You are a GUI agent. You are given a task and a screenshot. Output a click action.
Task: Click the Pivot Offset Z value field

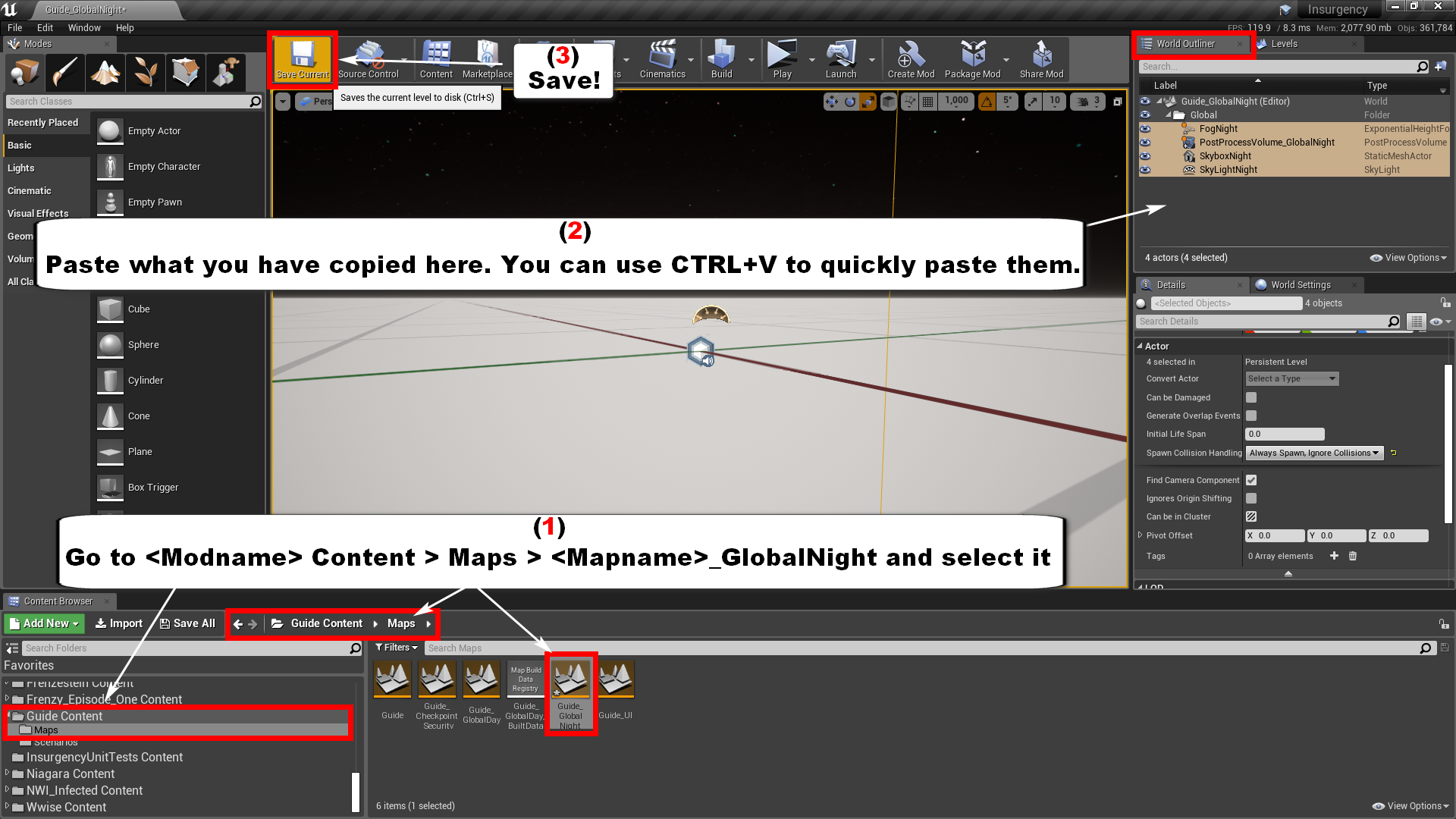[1398, 535]
